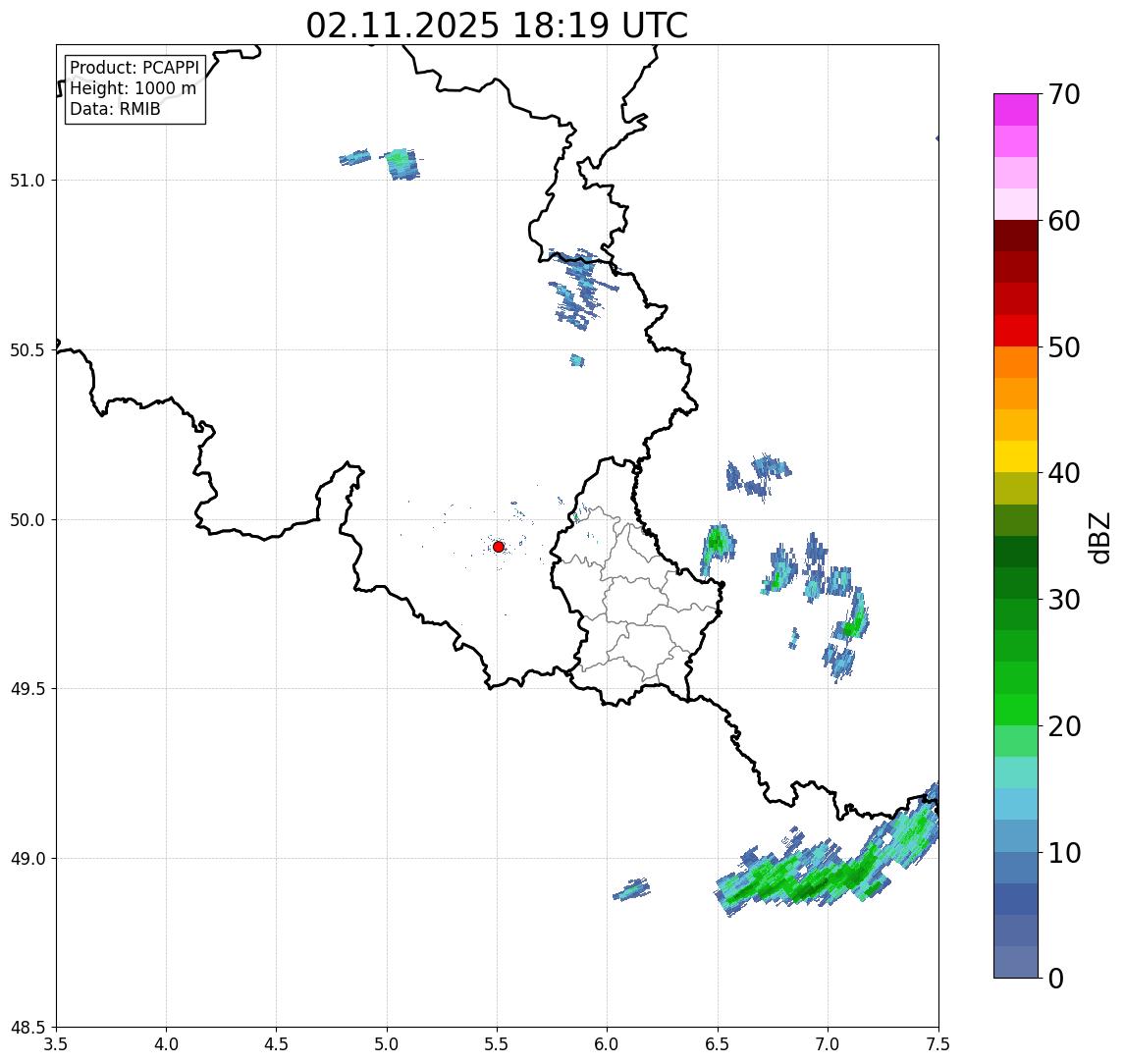Image resolution: width=1124 pixels, height=1064 pixels.
Task: Pick the bright red swatch just above 50 dBZ
Action: click(1015, 330)
